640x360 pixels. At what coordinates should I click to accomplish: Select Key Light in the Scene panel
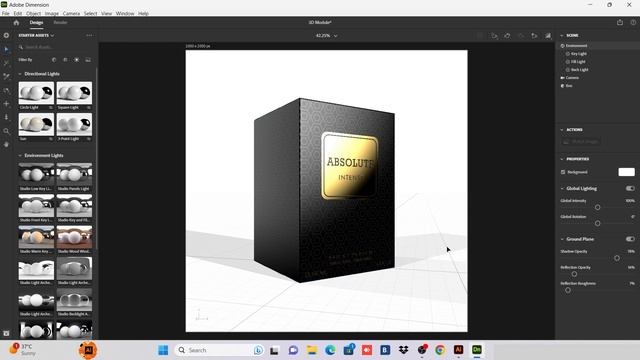578,54
